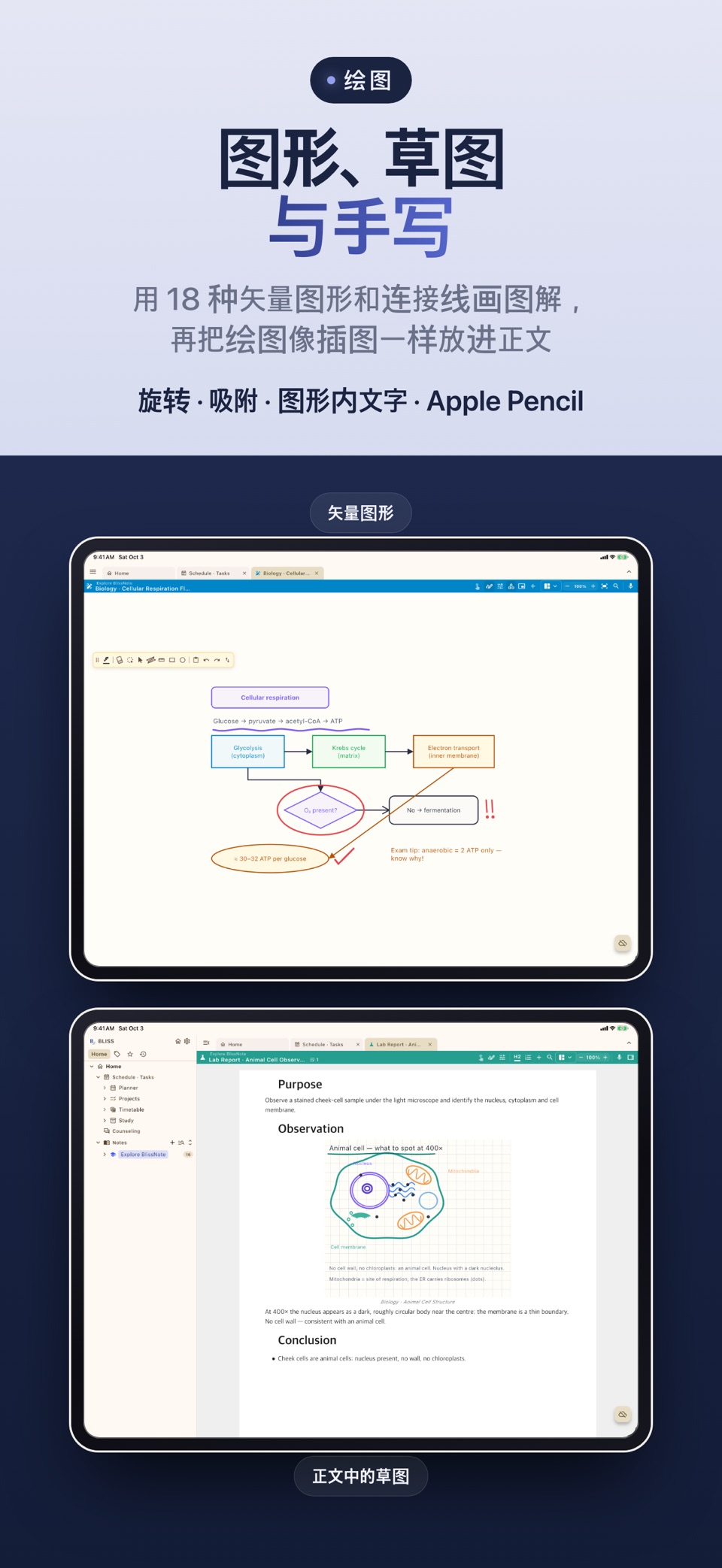Collapse the Home tree node
Viewport: 722px width, 1568px height.
pos(92,1067)
